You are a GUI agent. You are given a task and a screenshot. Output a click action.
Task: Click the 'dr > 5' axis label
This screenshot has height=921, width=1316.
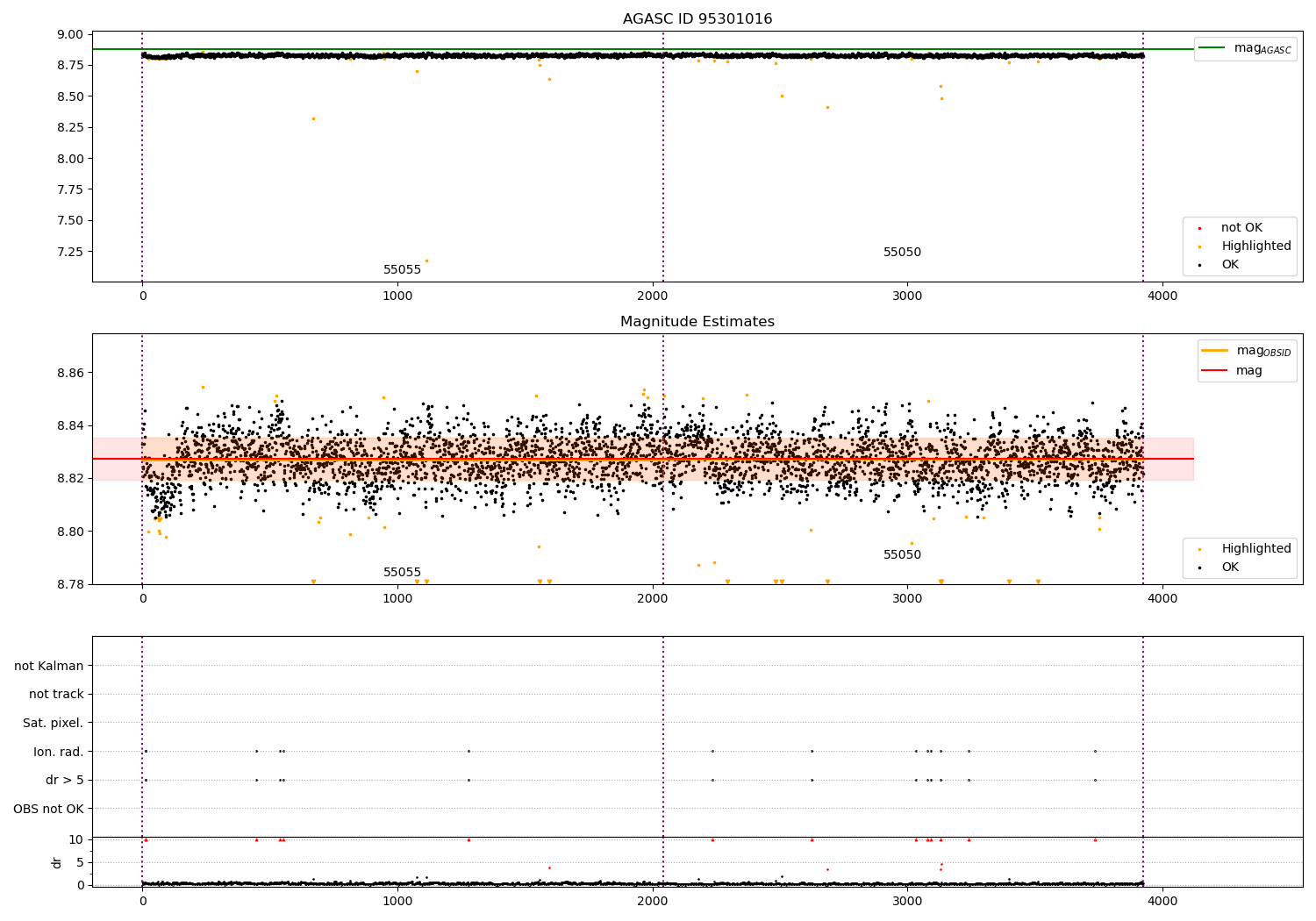click(x=65, y=781)
